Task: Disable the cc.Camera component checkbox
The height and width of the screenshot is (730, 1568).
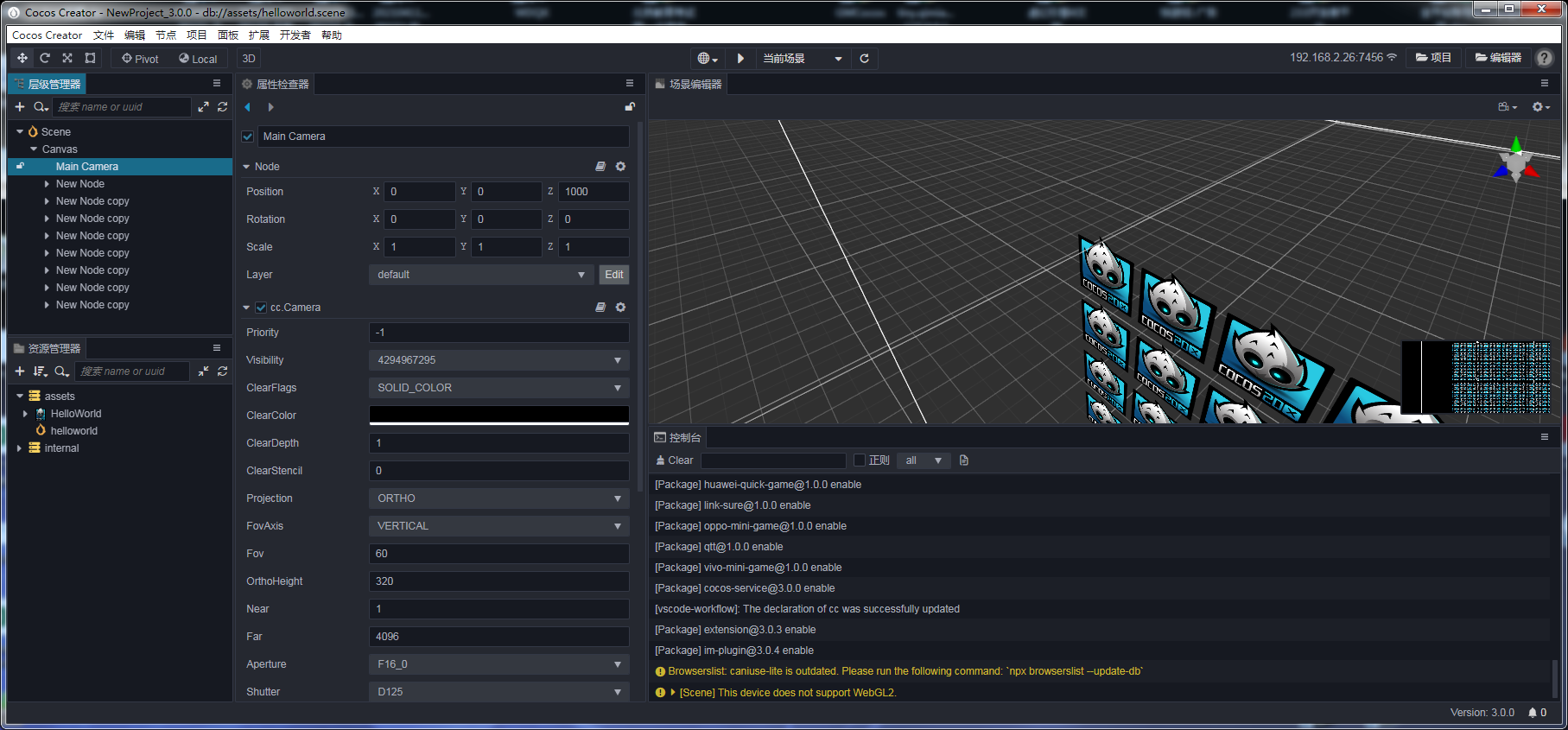Action: [261, 308]
